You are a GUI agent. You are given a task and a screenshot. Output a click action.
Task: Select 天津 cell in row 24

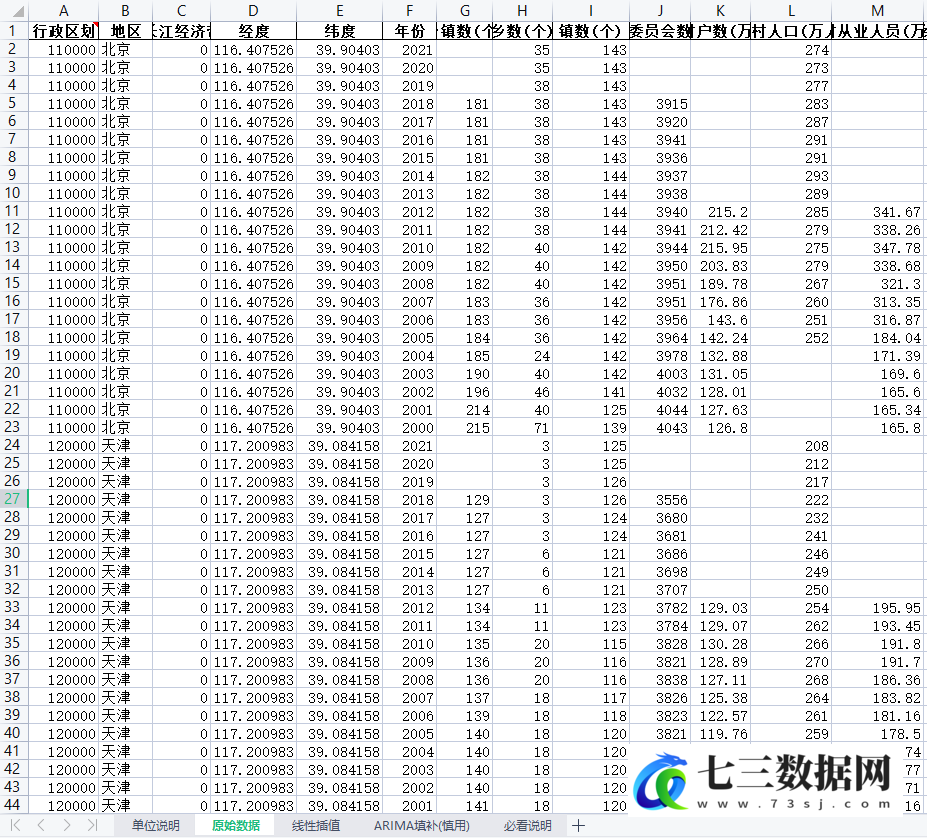tap(125, 446)
